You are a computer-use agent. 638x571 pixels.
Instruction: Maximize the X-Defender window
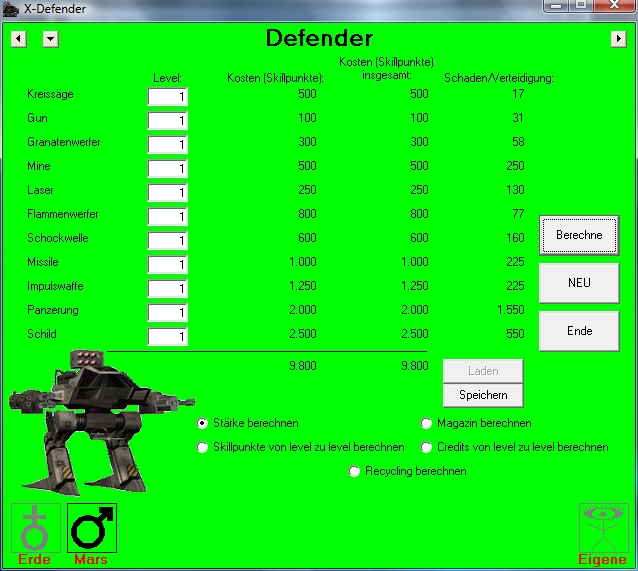pyautogui.click(x=581, y=6)
